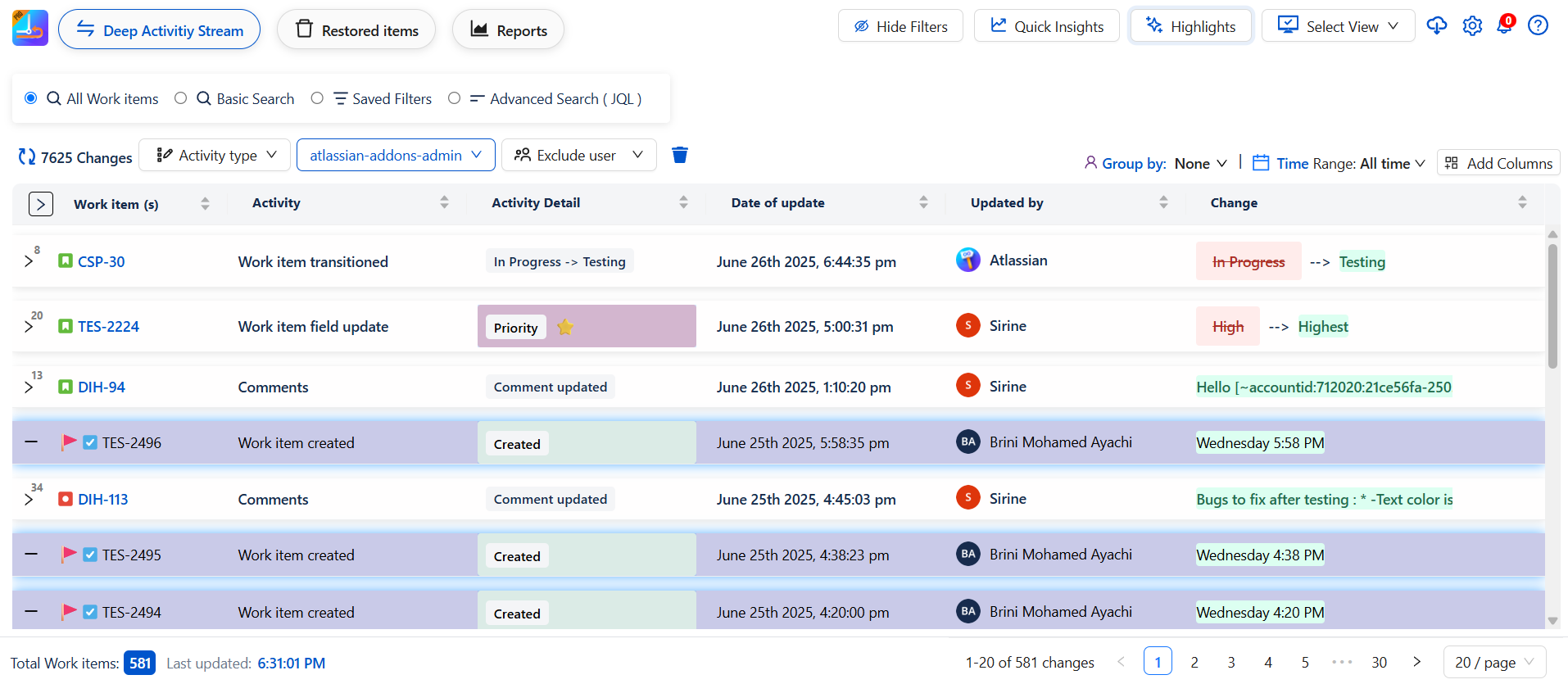This screenshot has height=684, width=1568.
Task: Open the Activity type dropdown
Action: [215, 155]
